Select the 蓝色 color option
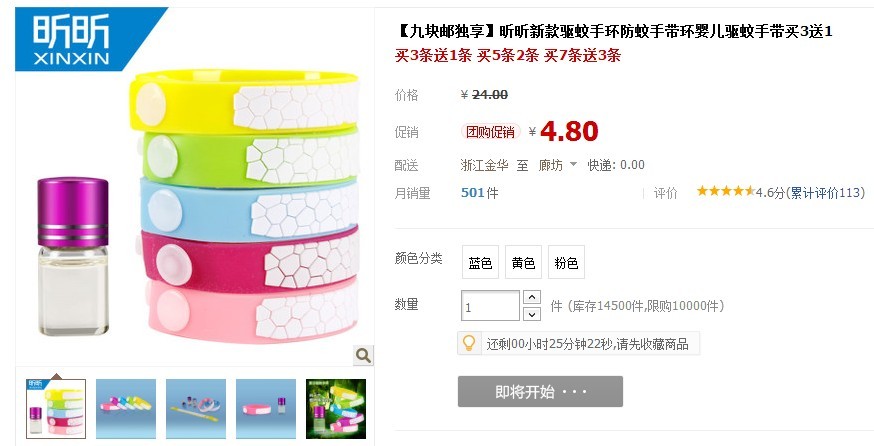The height and width of the screenshot is (446, 874). 480,262
